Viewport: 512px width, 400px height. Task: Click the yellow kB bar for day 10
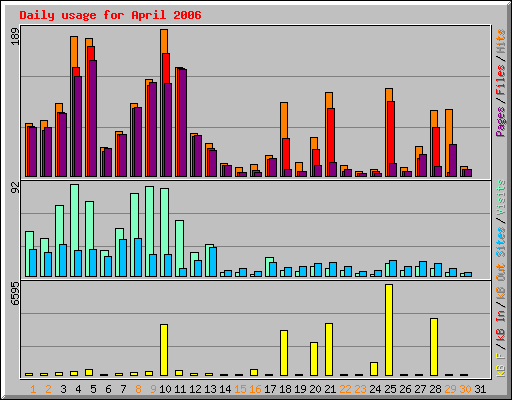pos(164,350)
